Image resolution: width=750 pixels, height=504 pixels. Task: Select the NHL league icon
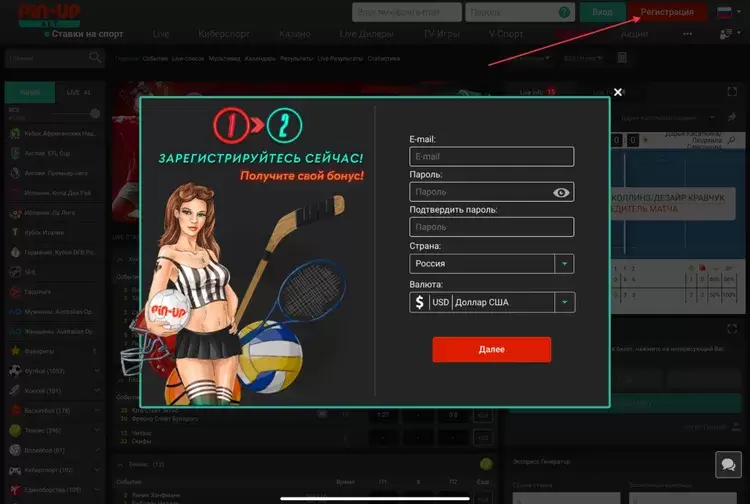click(x=15, y=272)
